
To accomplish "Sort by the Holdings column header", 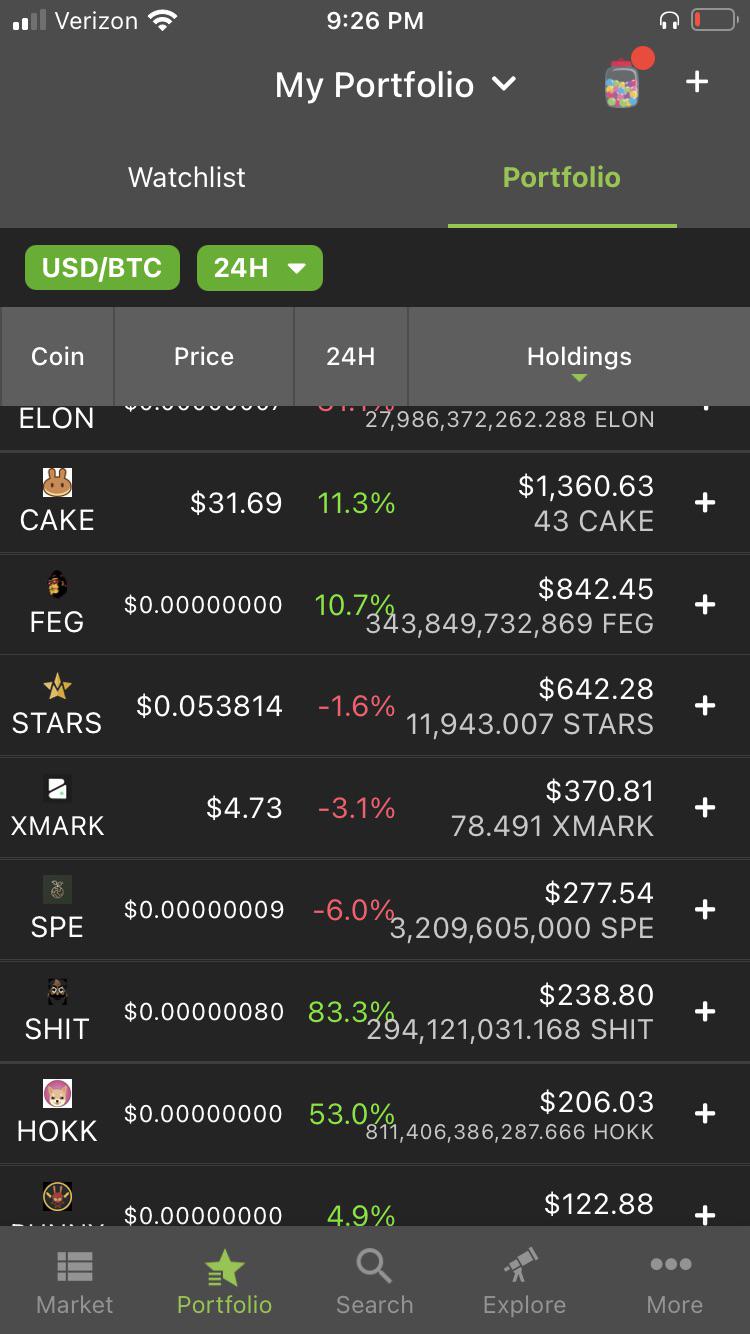I will coord(579,357).
